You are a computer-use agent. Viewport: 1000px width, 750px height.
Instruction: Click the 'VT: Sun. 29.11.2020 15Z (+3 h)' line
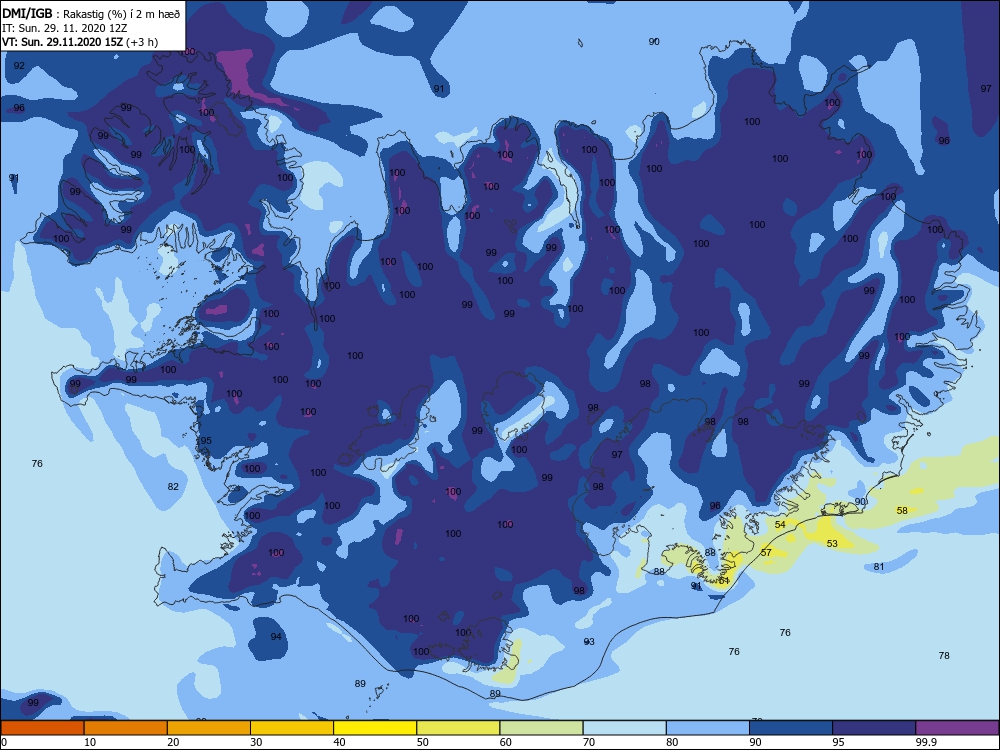point(80,42)
